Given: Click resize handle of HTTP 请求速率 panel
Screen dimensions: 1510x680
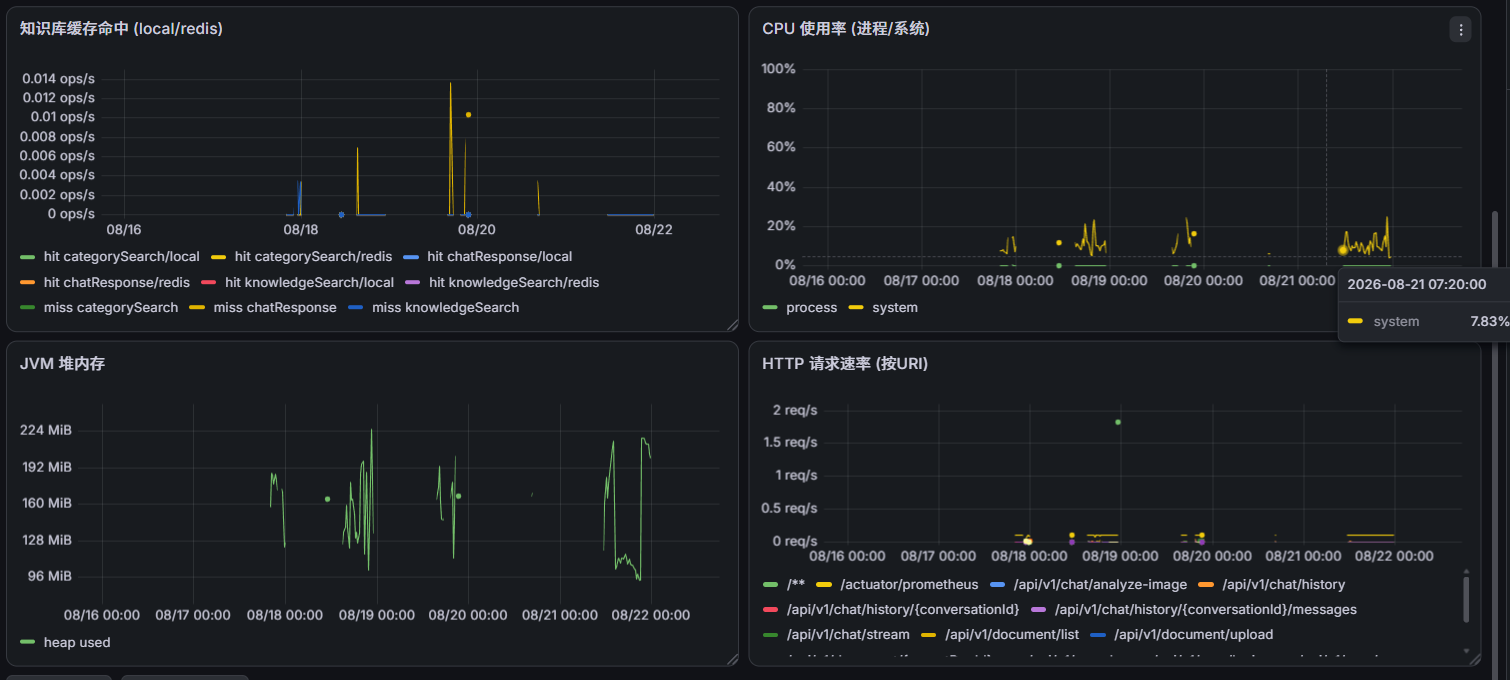Looking at the screenshot, I should point(1473,659).
